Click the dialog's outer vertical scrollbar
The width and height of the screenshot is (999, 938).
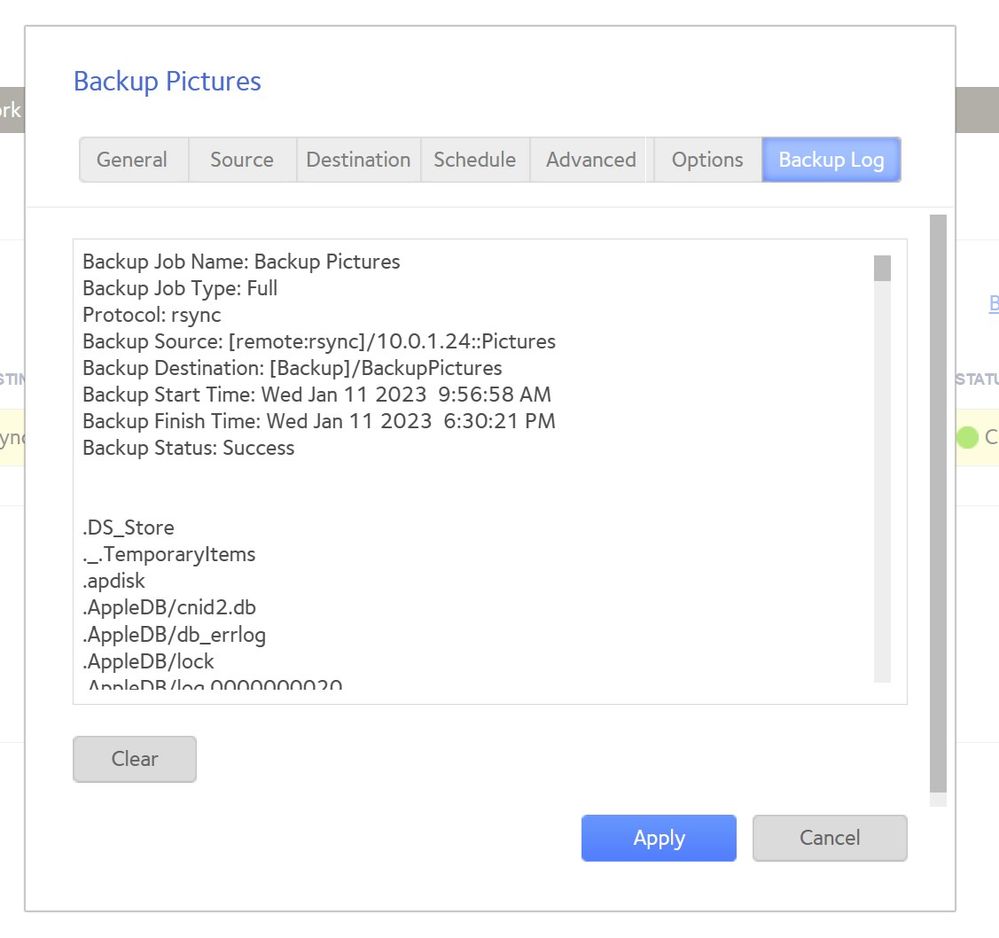(938, 500)
